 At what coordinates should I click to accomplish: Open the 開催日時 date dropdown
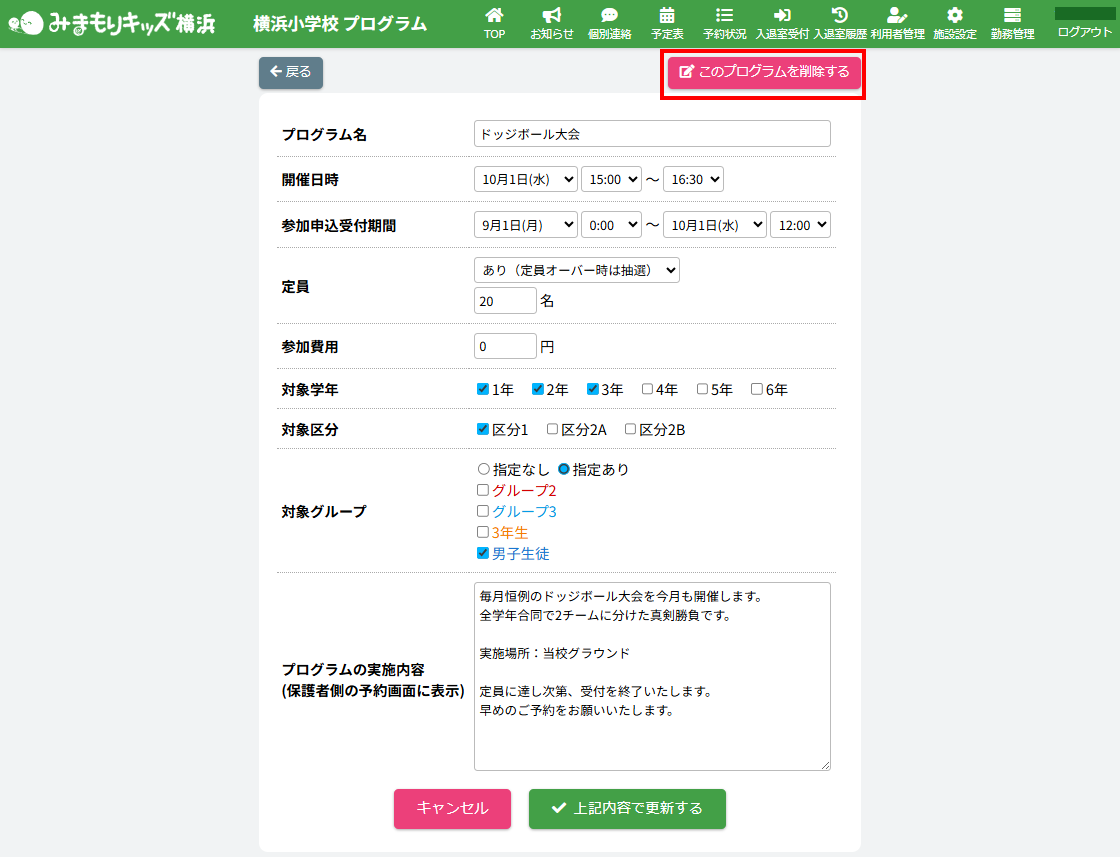[x=525, y=179]
